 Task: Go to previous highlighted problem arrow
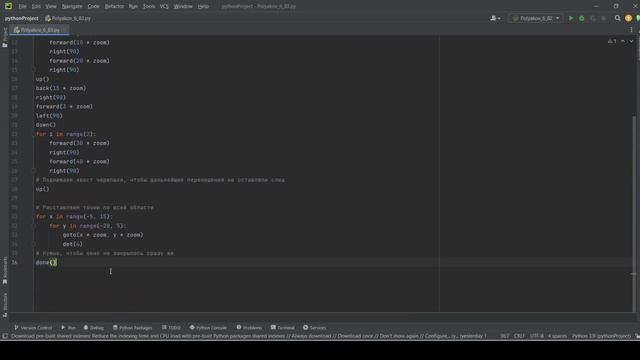623,41
